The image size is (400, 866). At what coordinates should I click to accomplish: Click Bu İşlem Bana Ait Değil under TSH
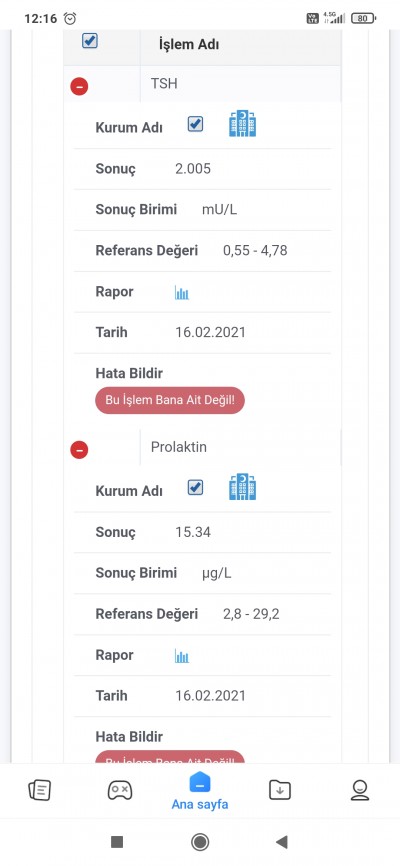[x=170, y=400]
